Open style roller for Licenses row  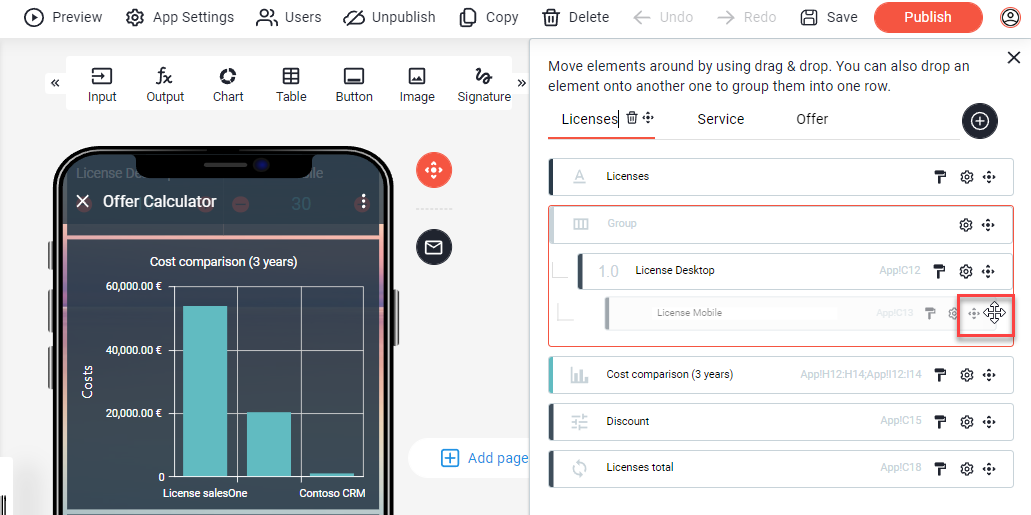(x=941, y=176)
